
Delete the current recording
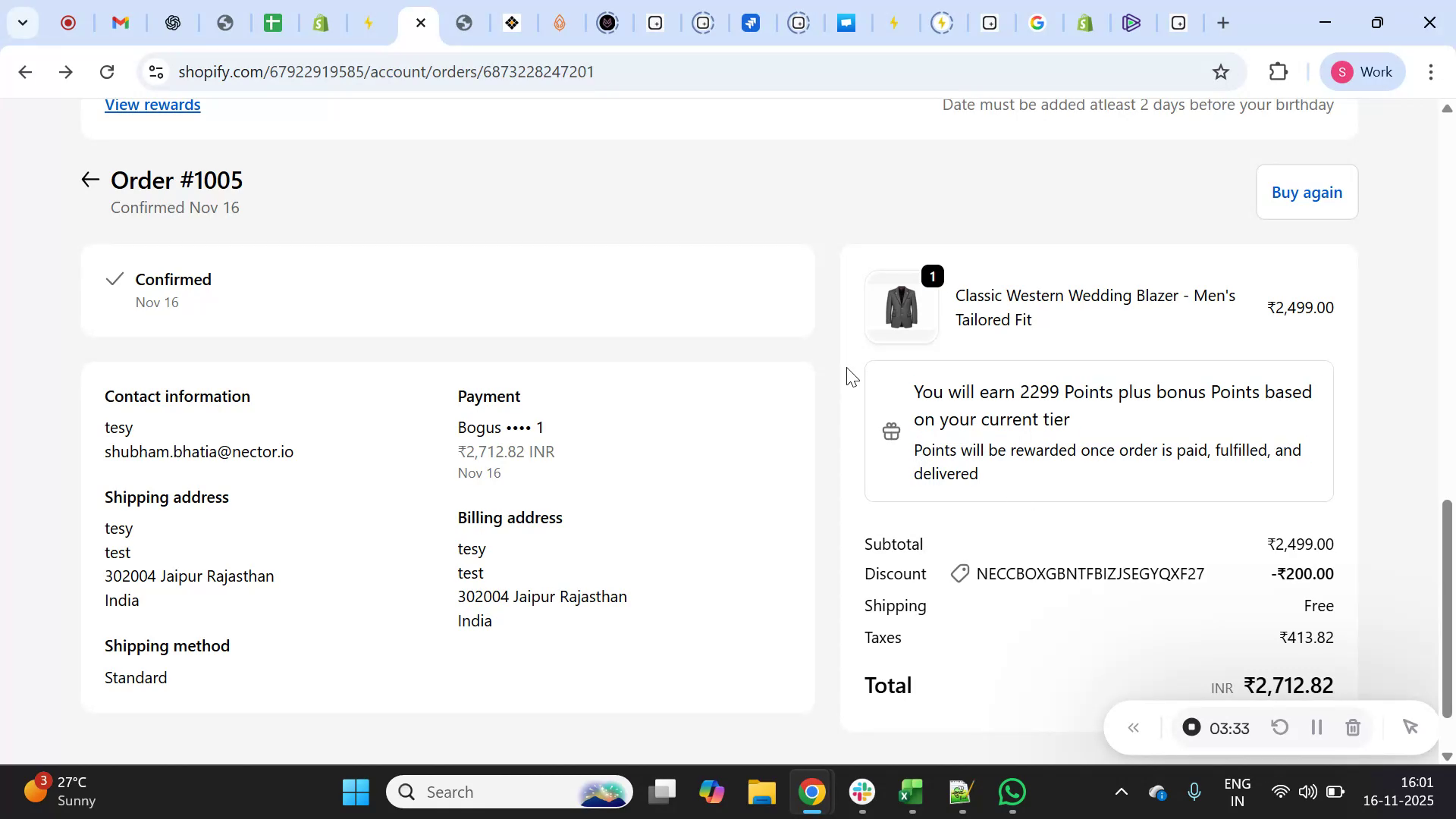point(1353,727)
